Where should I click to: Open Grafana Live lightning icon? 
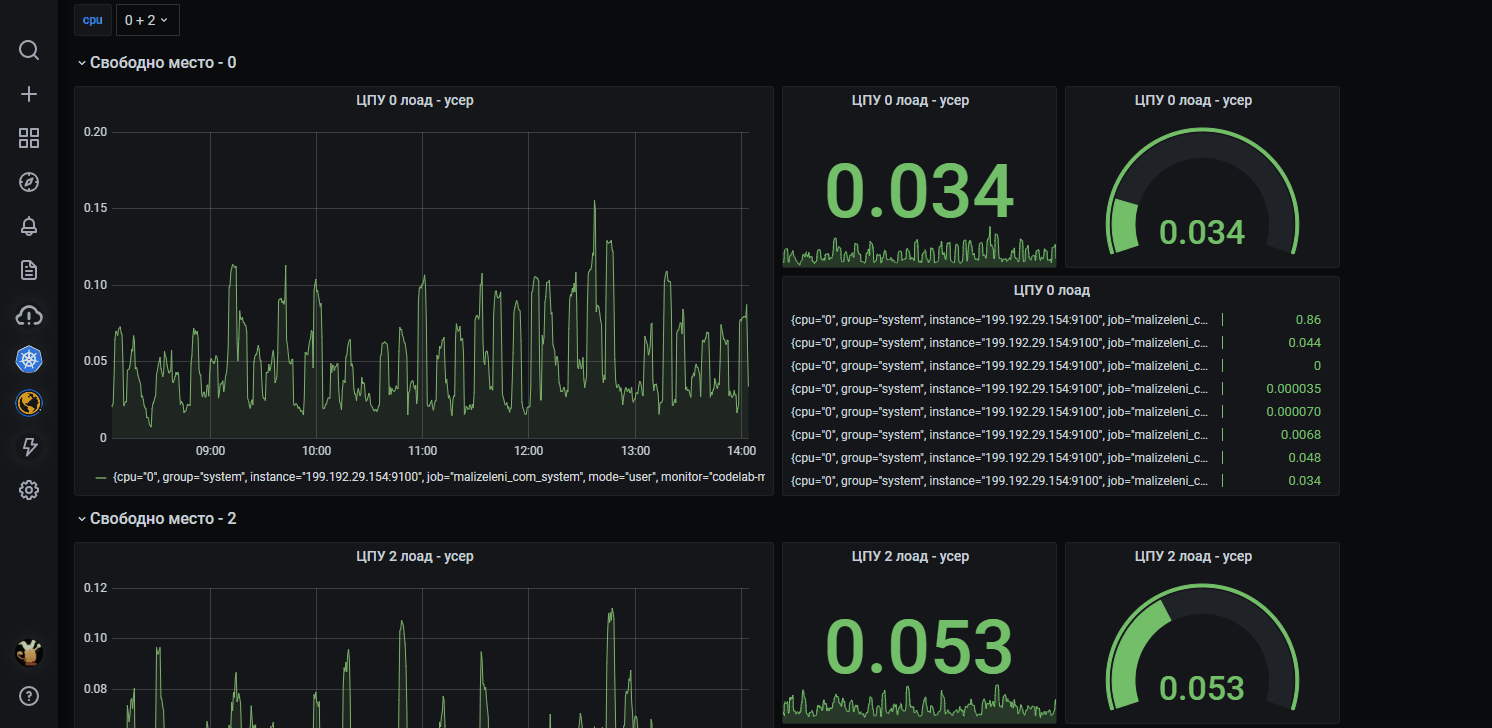pos(28,447)
